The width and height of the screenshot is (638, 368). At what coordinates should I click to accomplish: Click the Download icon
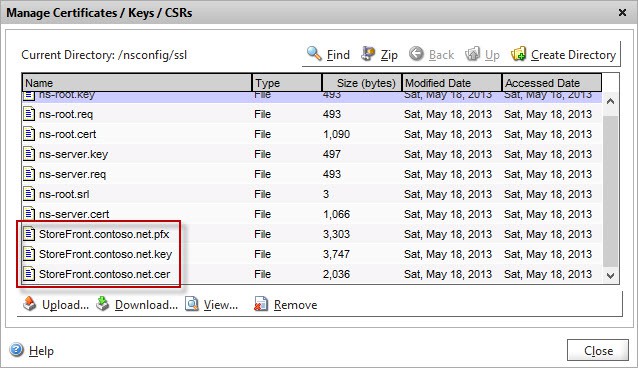[103, 304]
